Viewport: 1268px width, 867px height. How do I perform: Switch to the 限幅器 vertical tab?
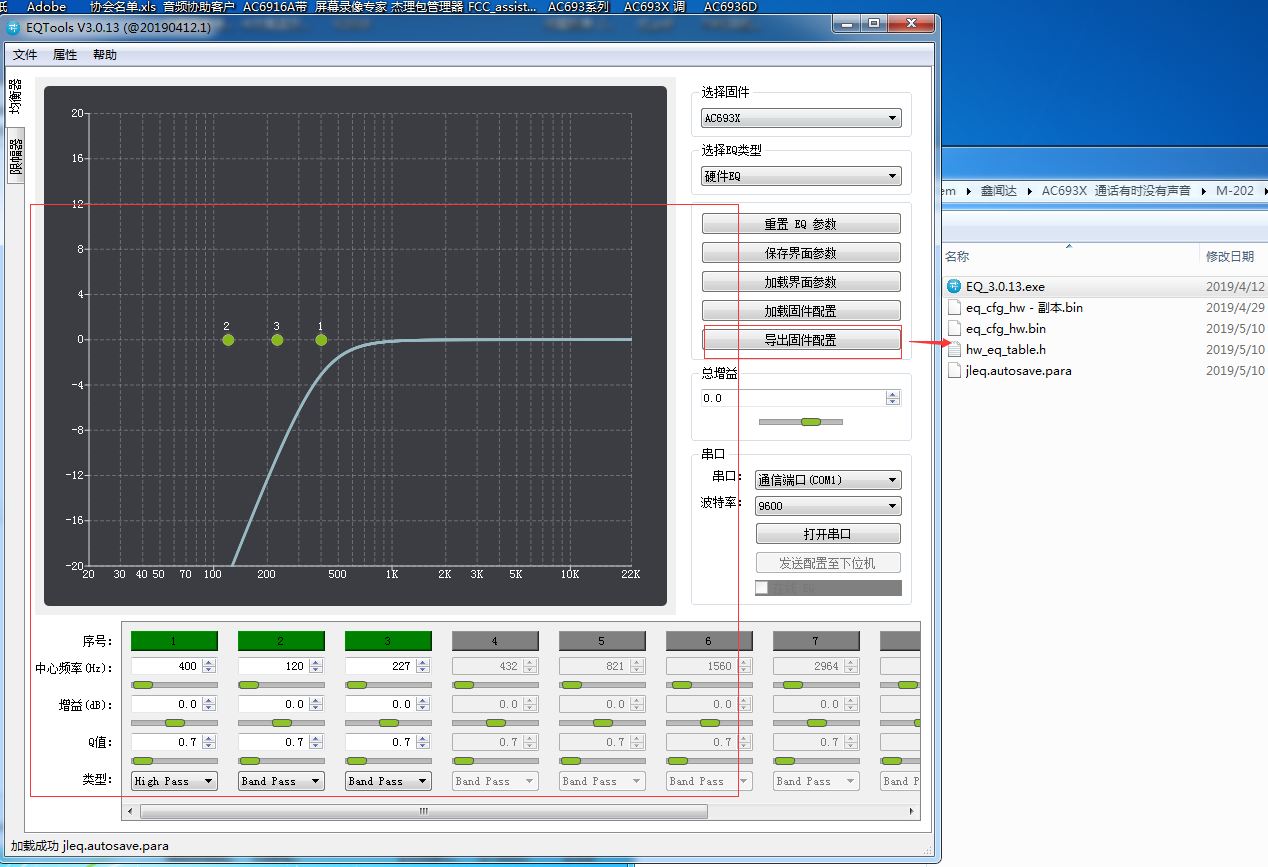click(x=16, y=155)
